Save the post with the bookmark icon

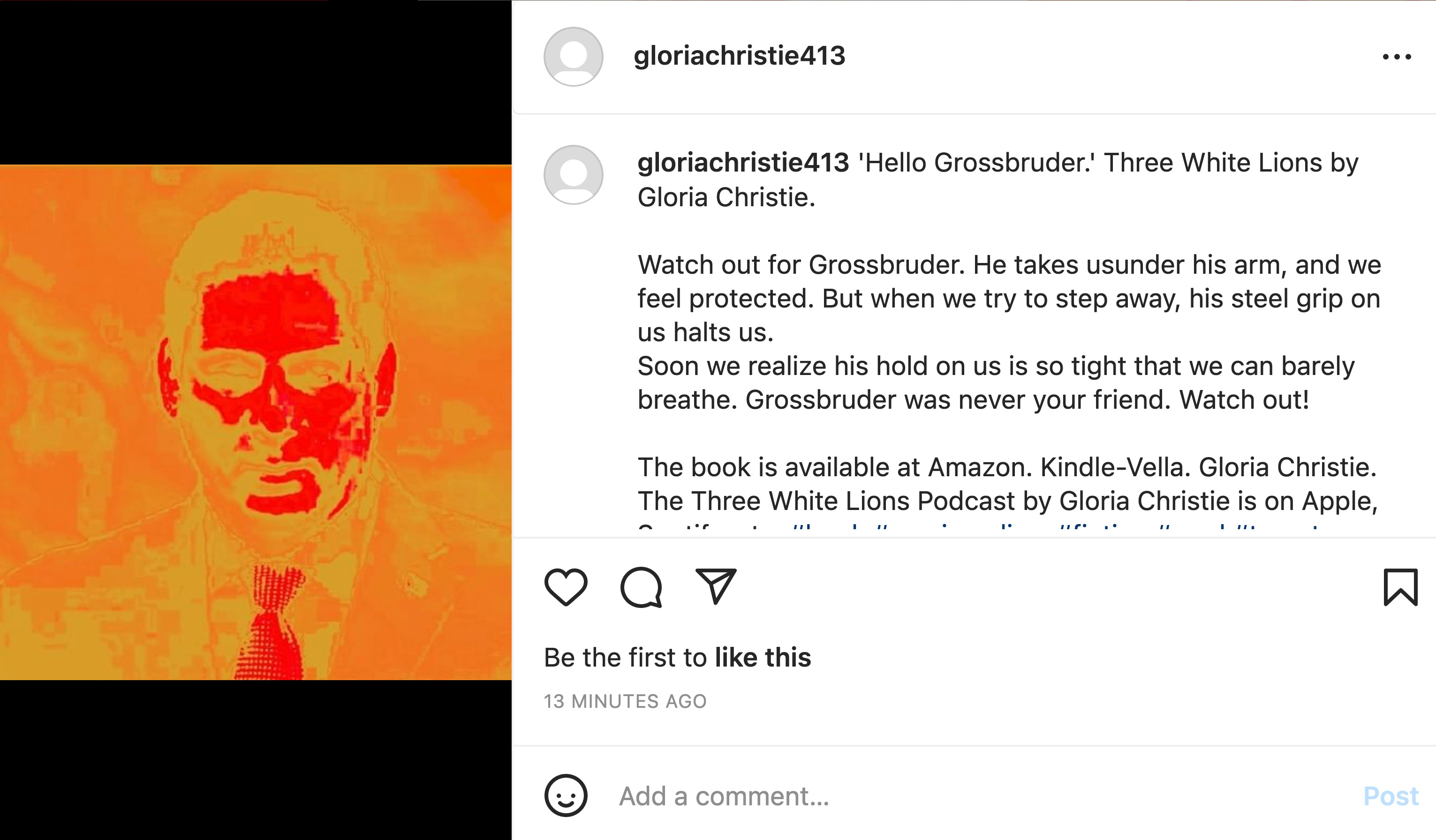1401,587
